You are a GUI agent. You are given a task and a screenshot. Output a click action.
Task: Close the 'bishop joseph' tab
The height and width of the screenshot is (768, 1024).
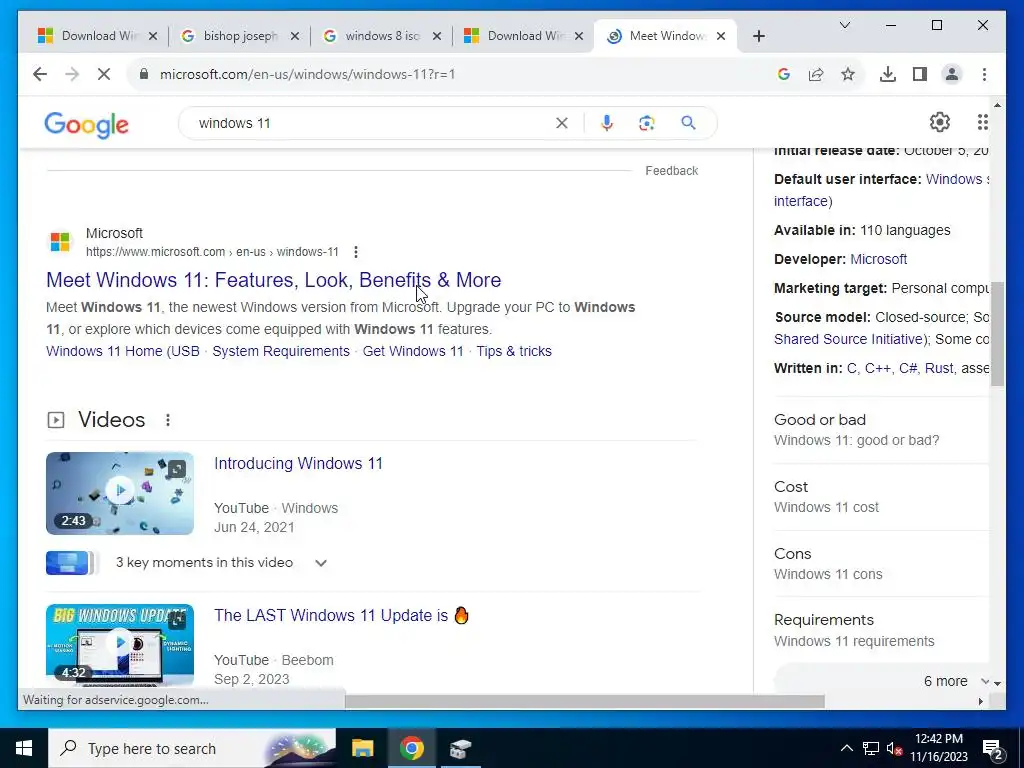coord(295,36)
